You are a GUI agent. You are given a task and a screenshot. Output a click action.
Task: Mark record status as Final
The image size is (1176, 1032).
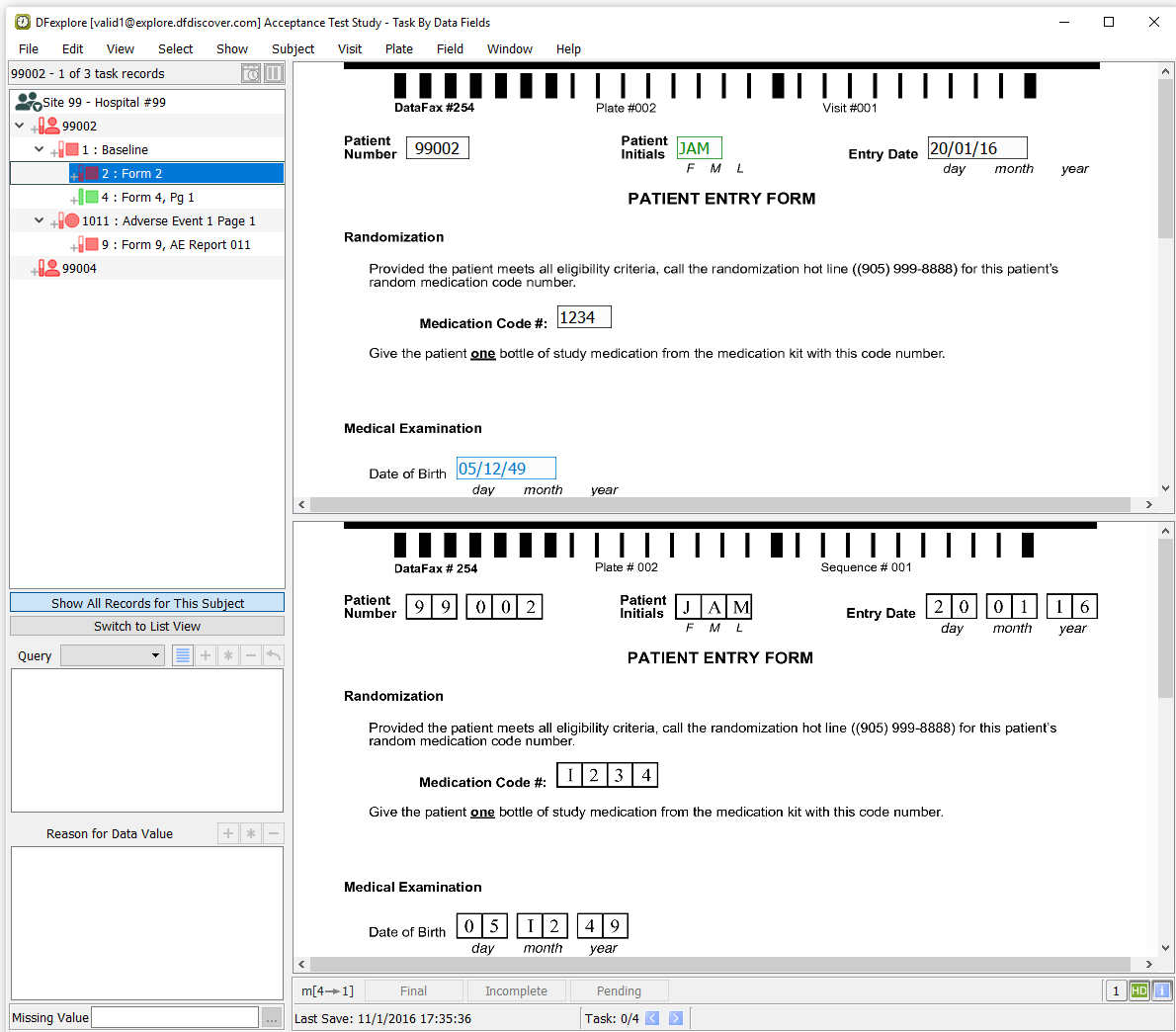[414, 990]
